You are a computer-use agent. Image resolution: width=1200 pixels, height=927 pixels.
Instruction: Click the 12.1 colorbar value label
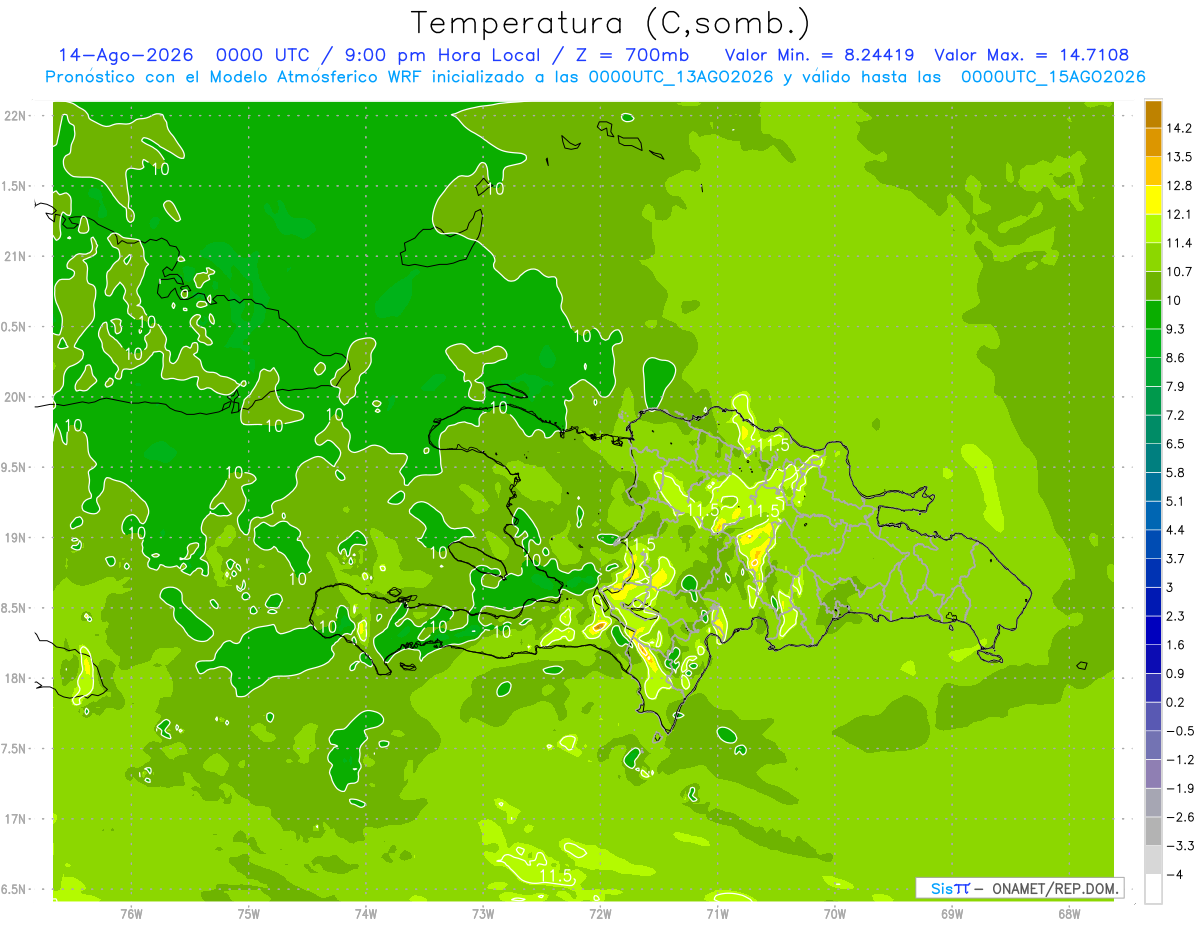tap(1180, 215)
